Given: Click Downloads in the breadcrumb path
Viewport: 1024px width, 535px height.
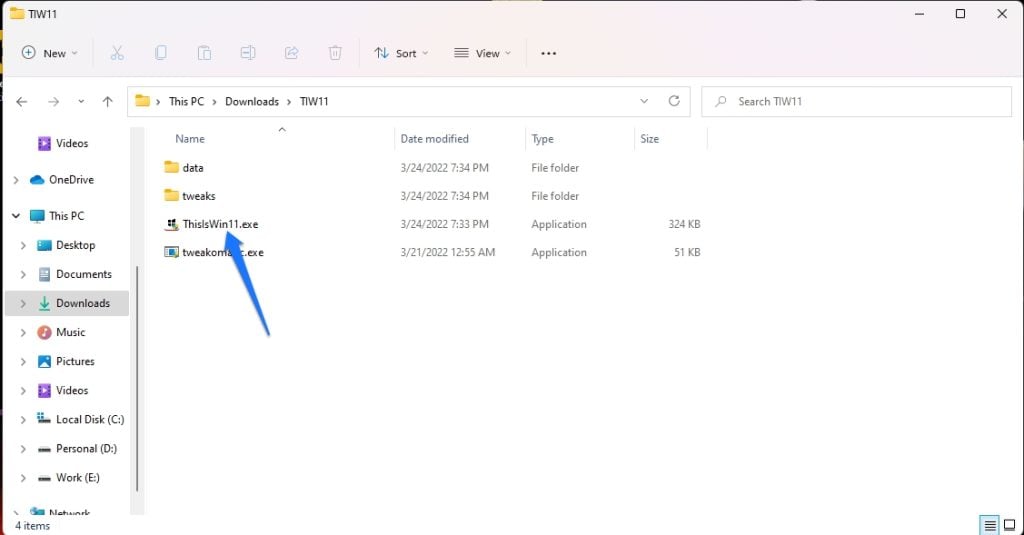Looking at the screenshot, I should click(251, 101).
